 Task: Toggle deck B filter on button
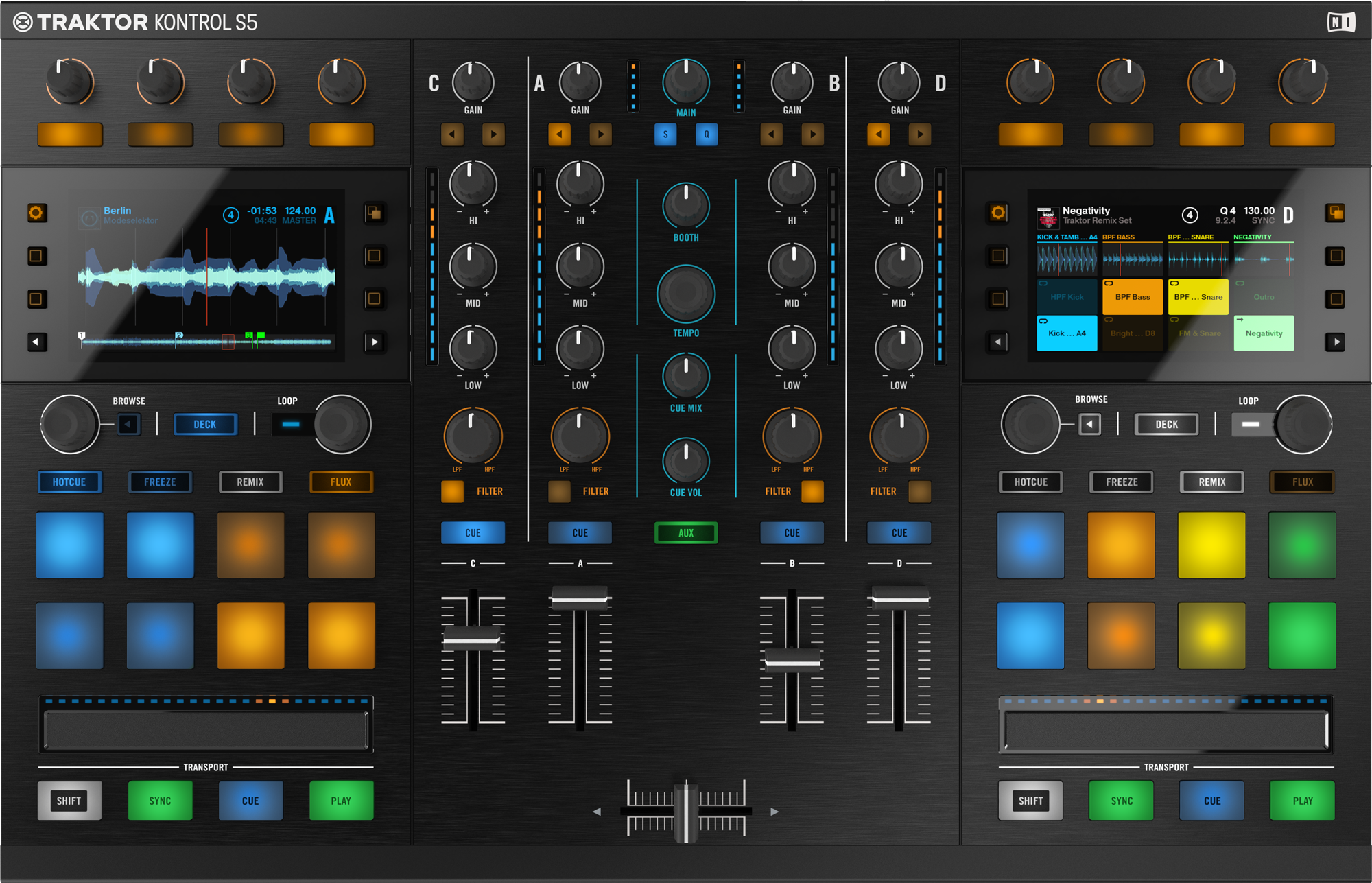(812, 491)
